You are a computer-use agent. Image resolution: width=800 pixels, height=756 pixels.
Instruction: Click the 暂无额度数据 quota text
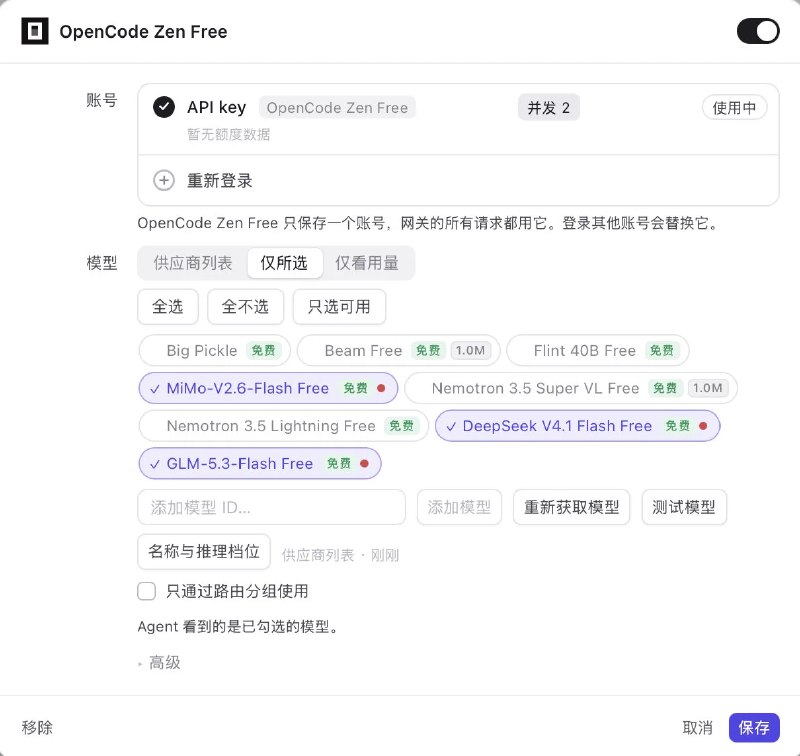229,135
